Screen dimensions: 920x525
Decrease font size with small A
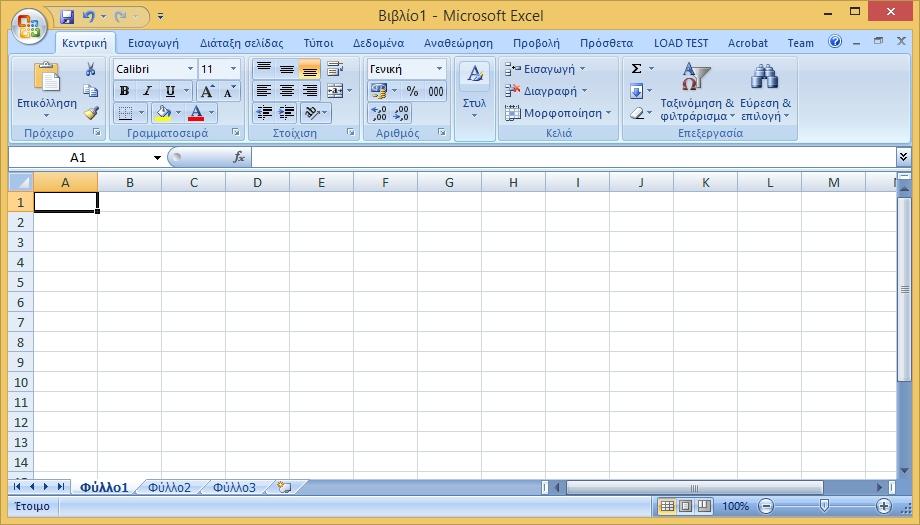pyautogui.click(x=229, y=91)
